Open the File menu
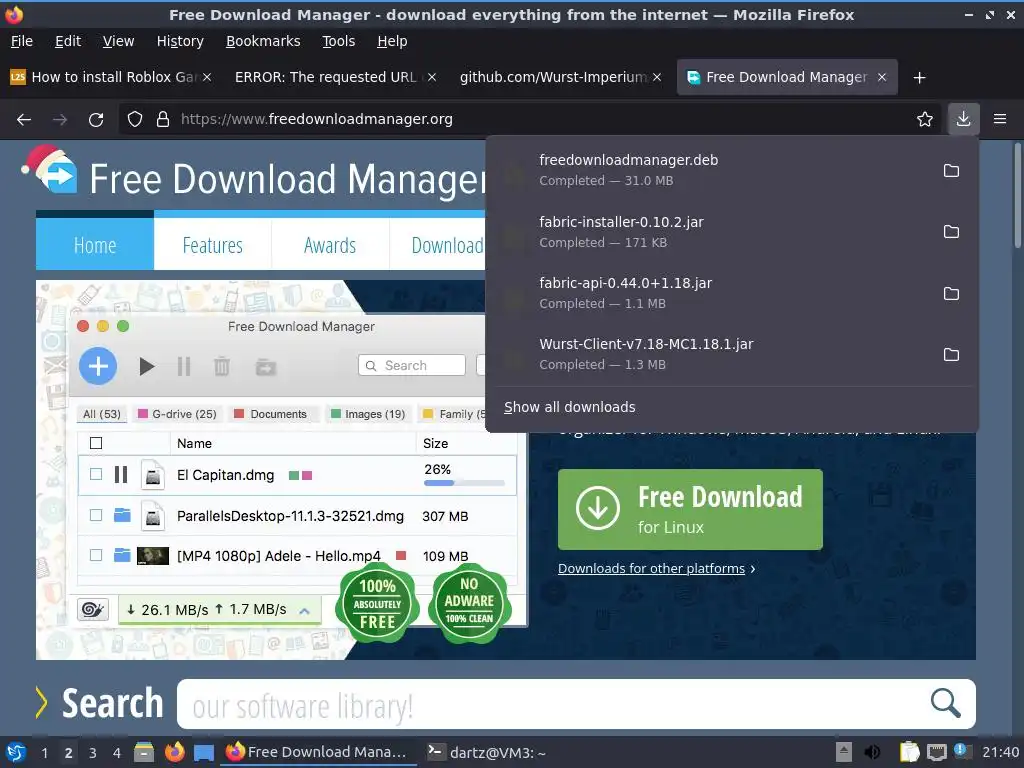 [22, 41]
